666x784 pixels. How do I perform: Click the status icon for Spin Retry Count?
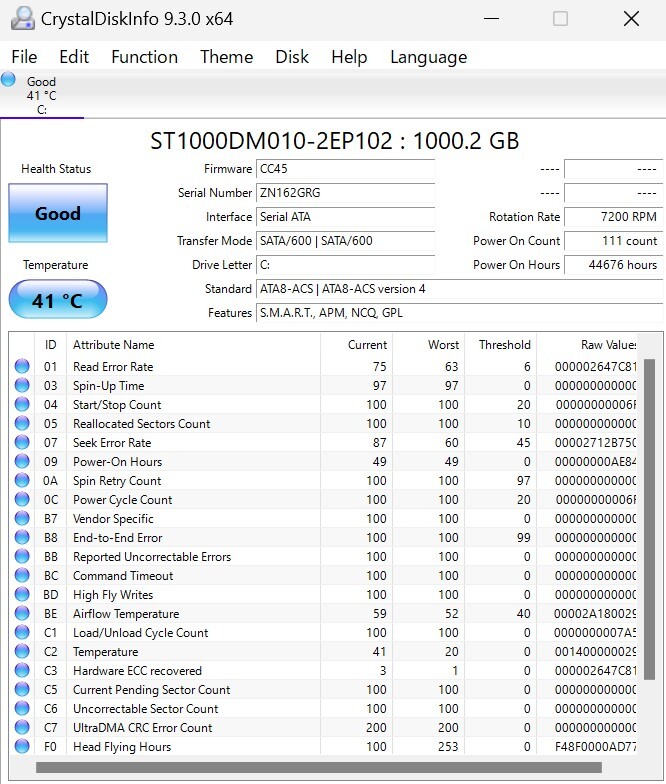click(22, 480)
